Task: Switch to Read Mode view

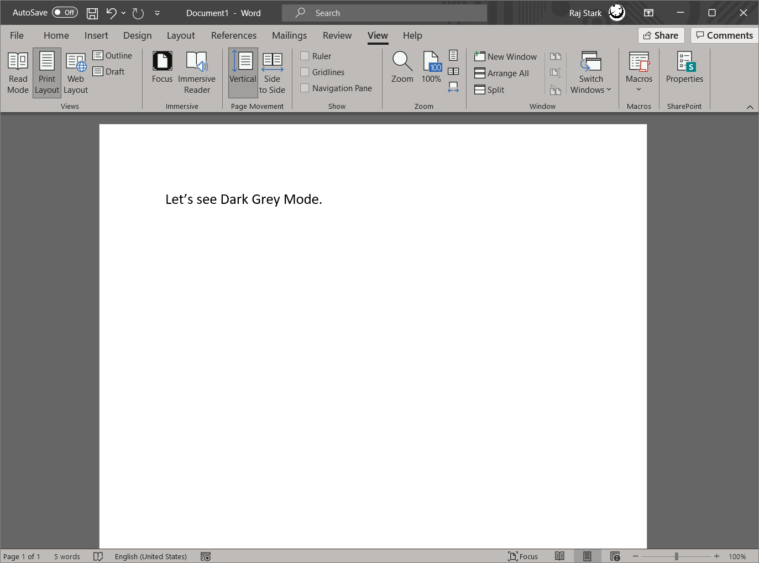Action: (18, 73)
